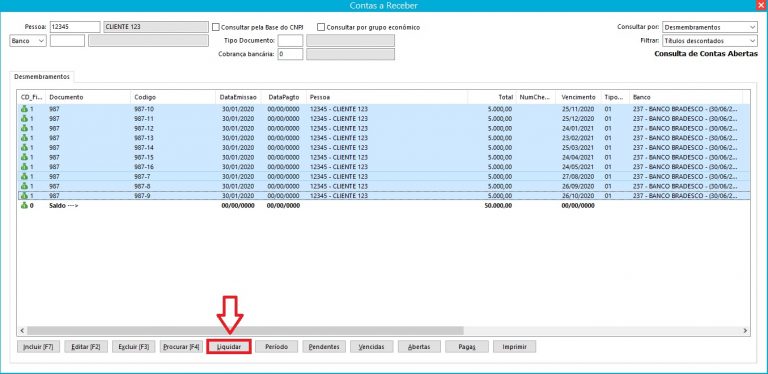Click the Pagas button

tap(467, 347)
